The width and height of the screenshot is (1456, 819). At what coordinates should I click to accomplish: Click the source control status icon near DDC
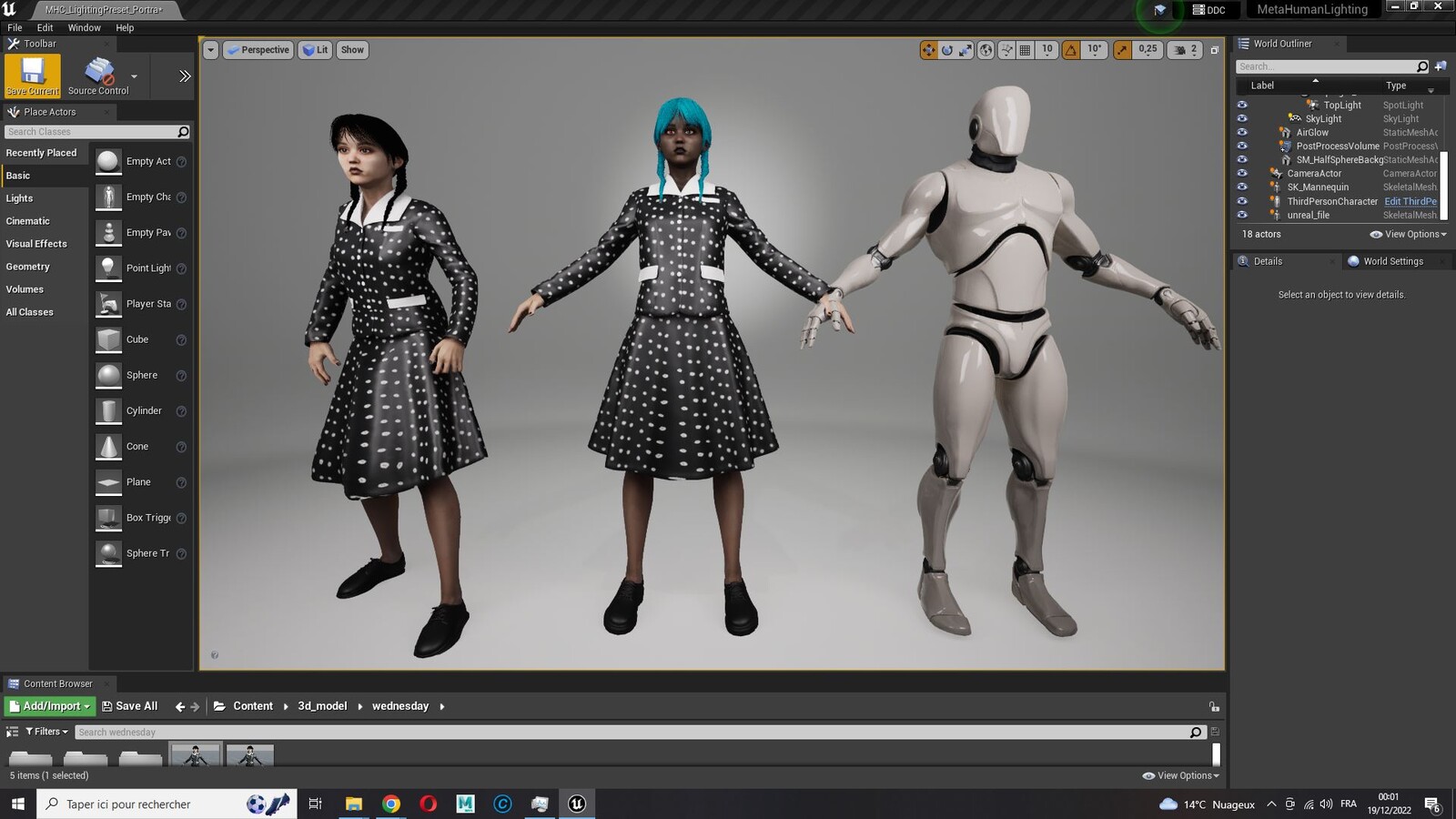1159,10
